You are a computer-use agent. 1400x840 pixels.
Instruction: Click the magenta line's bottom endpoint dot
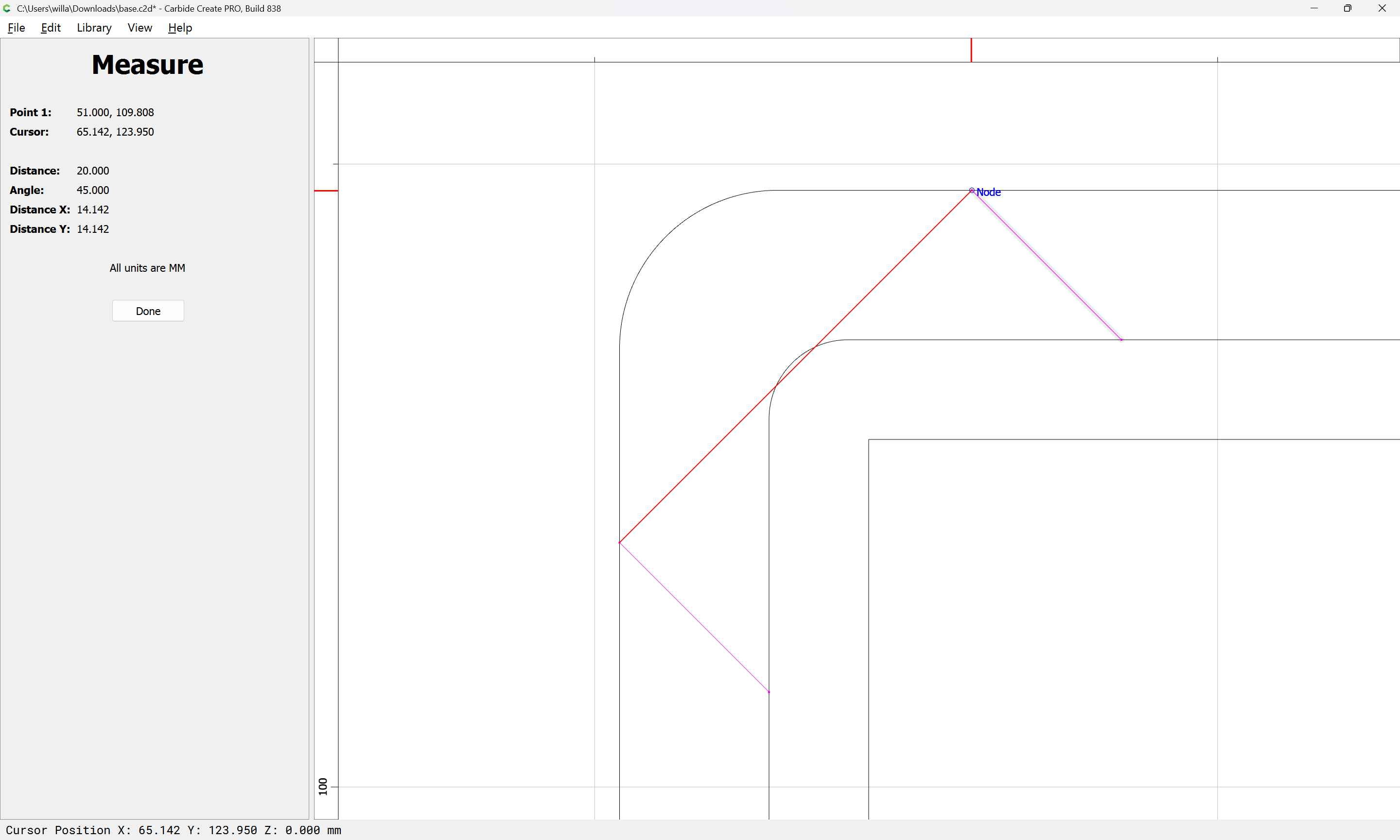(x=769, y=692)
